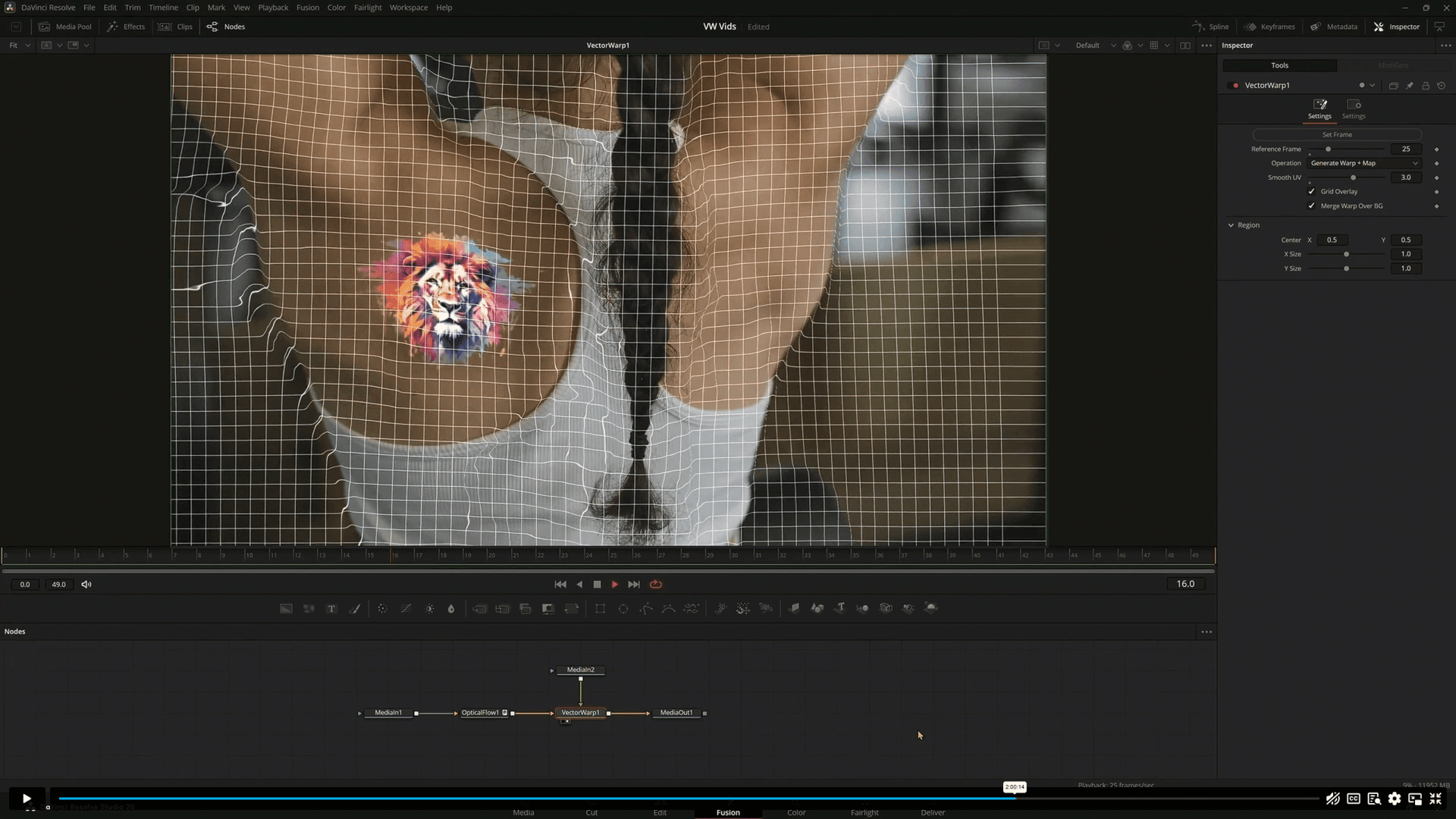Add a Text+ node from the toolbar

pyautogui.click(x=331, y=608)
